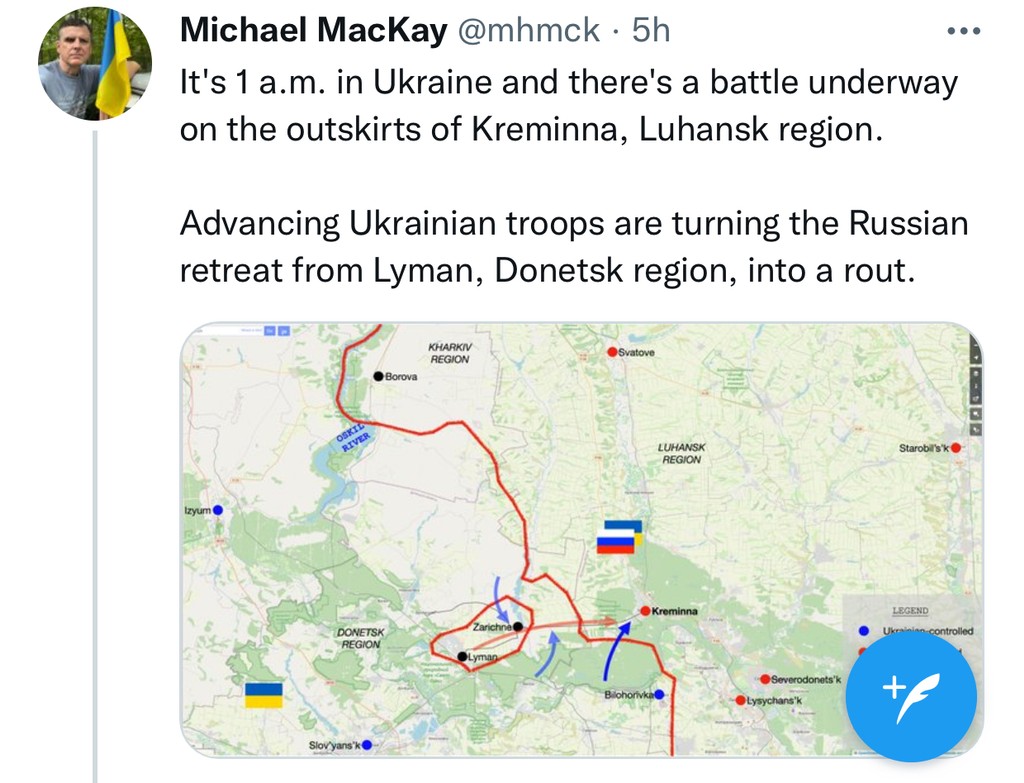
Task: Tap the compose new tweet button
Action: [910, 699]
